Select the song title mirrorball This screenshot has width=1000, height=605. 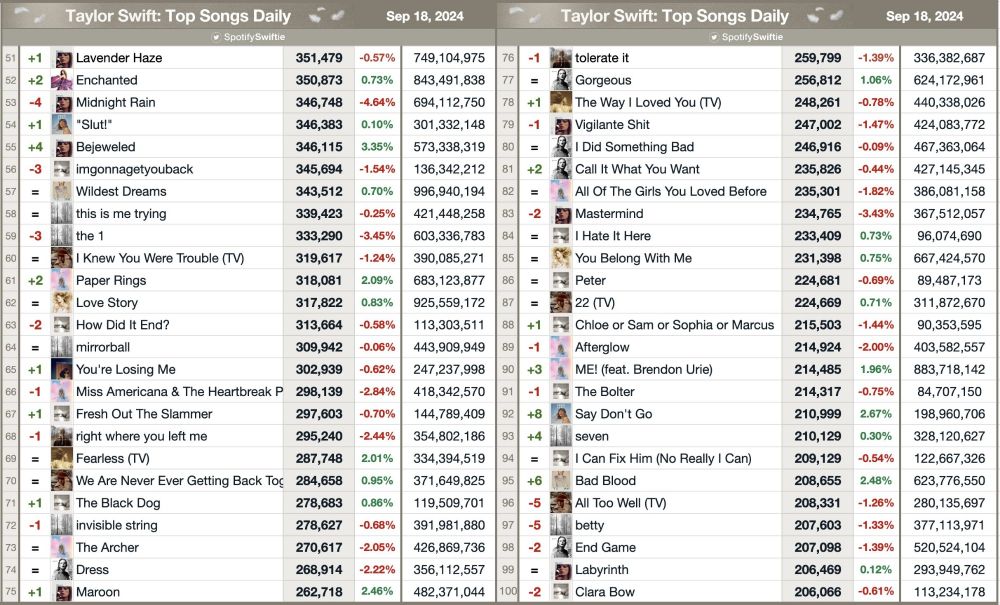pos(103,347)
